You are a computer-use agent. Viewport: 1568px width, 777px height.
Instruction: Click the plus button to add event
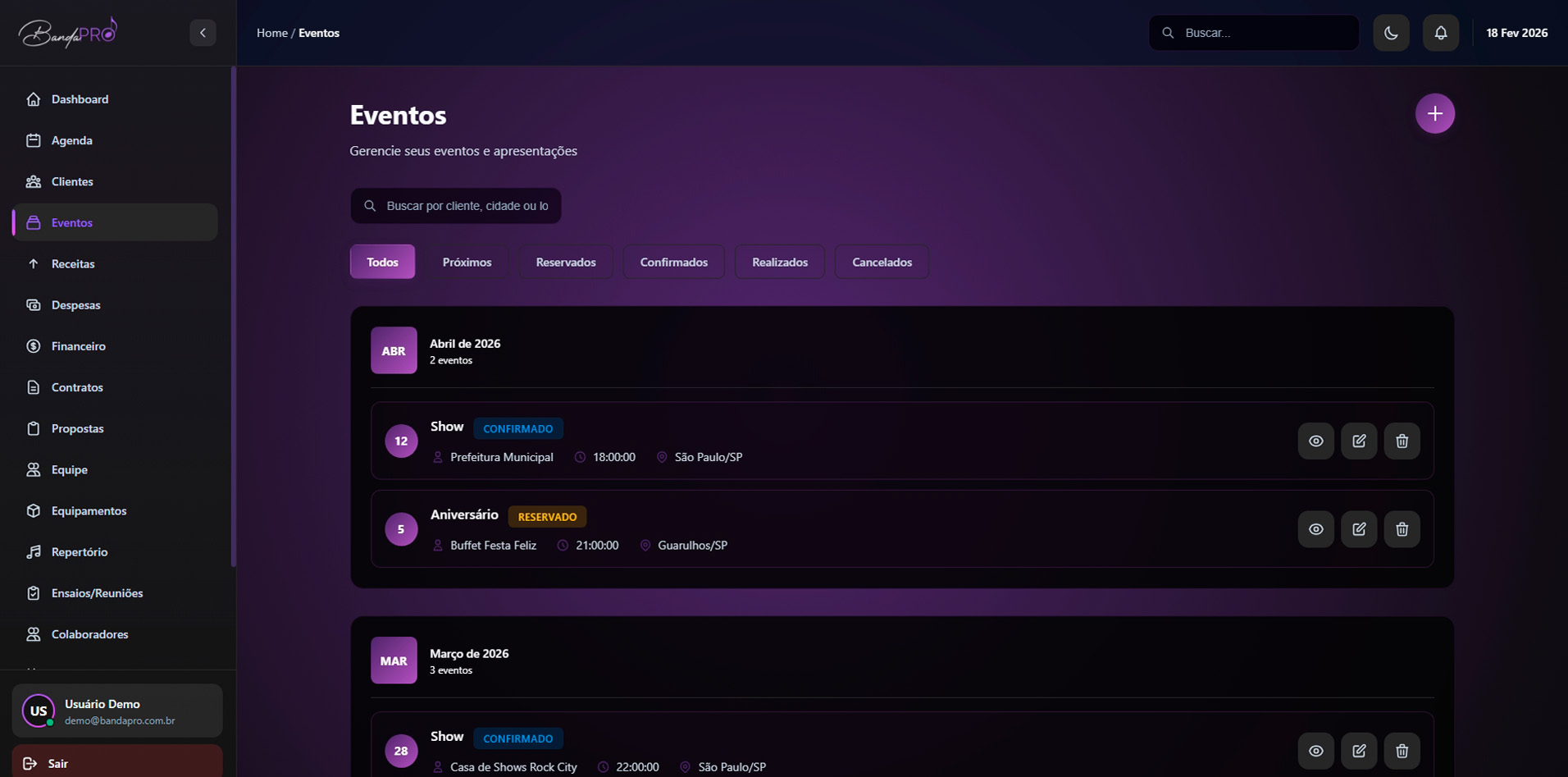click(1434, 114)
